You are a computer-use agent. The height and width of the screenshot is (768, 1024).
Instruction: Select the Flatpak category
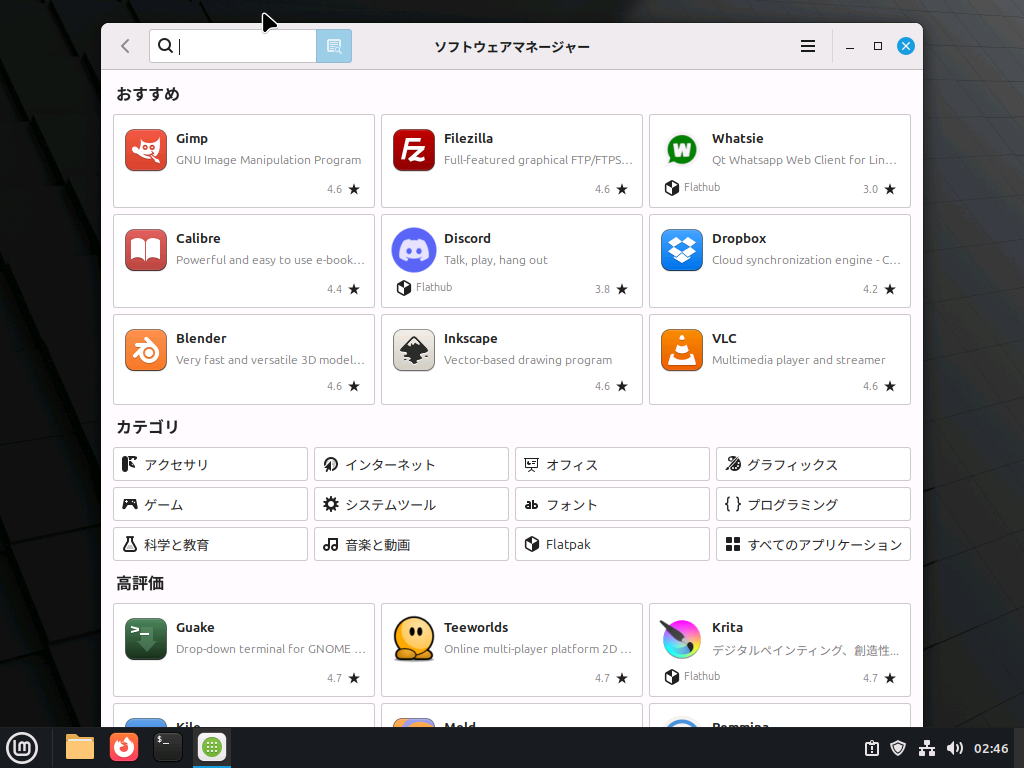click(612, 545)
